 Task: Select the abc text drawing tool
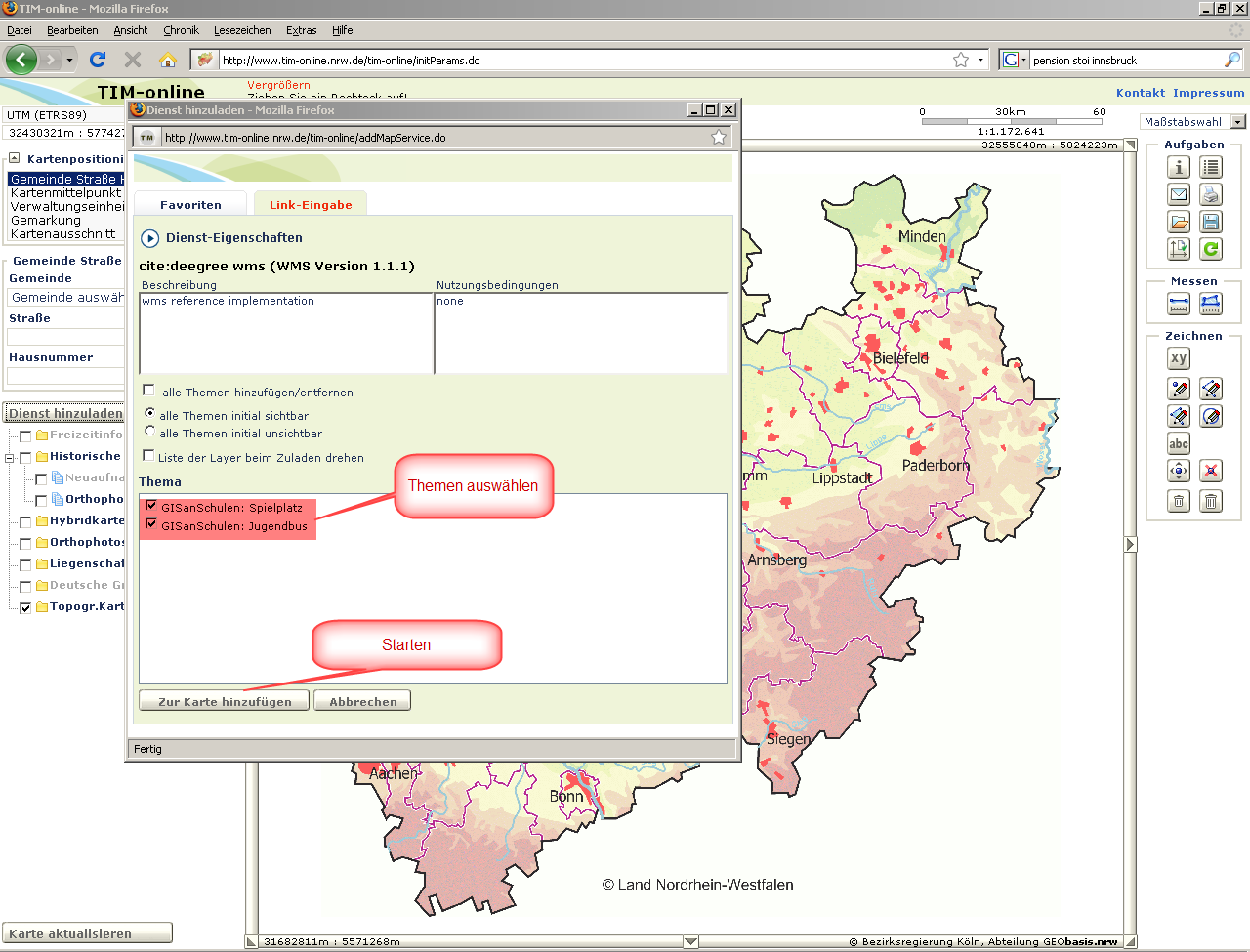click(x=1179, y=443)
